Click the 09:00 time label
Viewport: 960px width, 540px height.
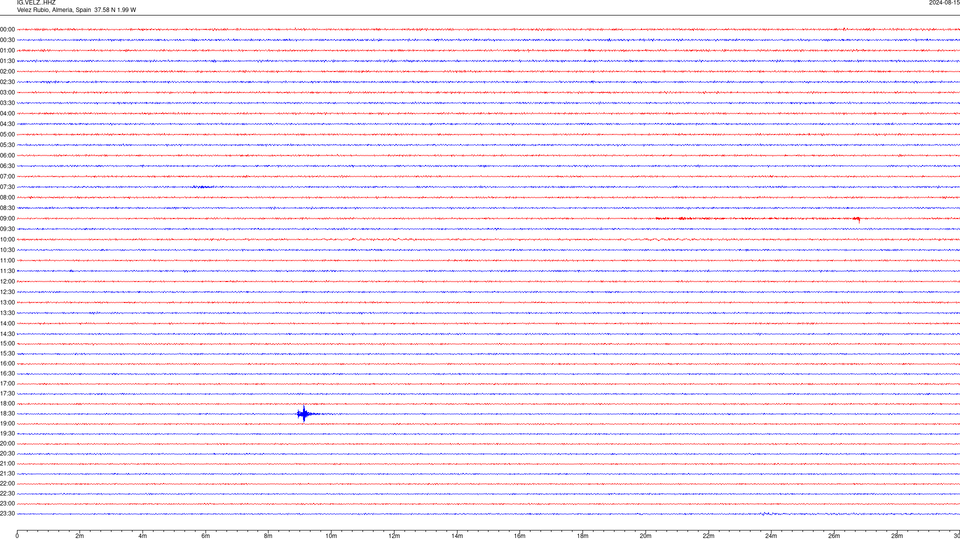7,219
